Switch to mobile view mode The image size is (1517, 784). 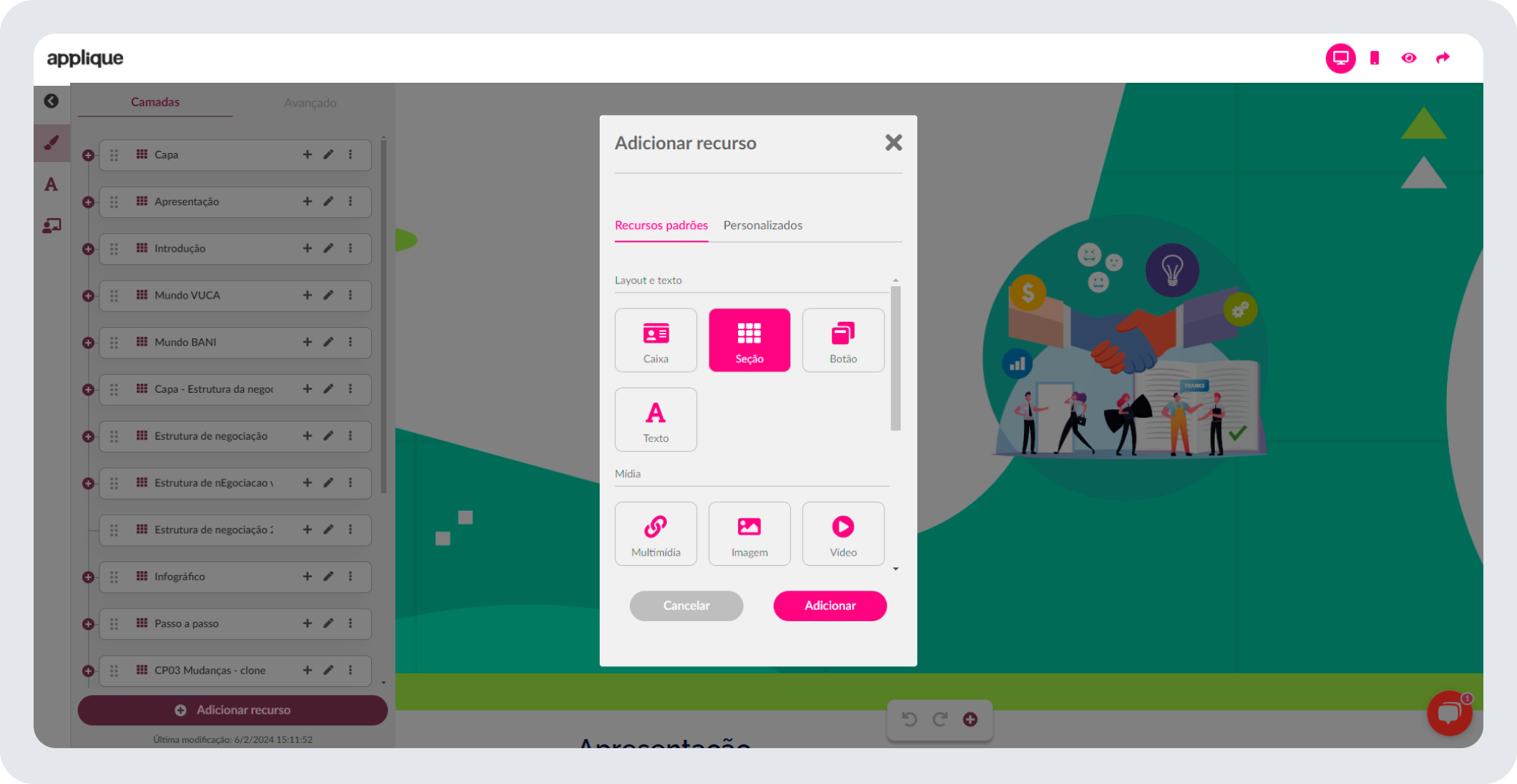[x=1374, y=58]
